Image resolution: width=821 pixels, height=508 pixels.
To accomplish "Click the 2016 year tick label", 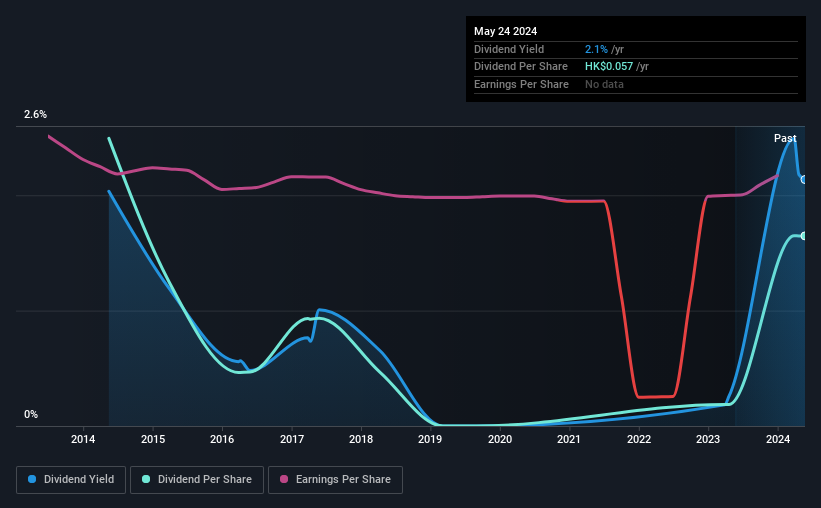I will click(222, 440).
